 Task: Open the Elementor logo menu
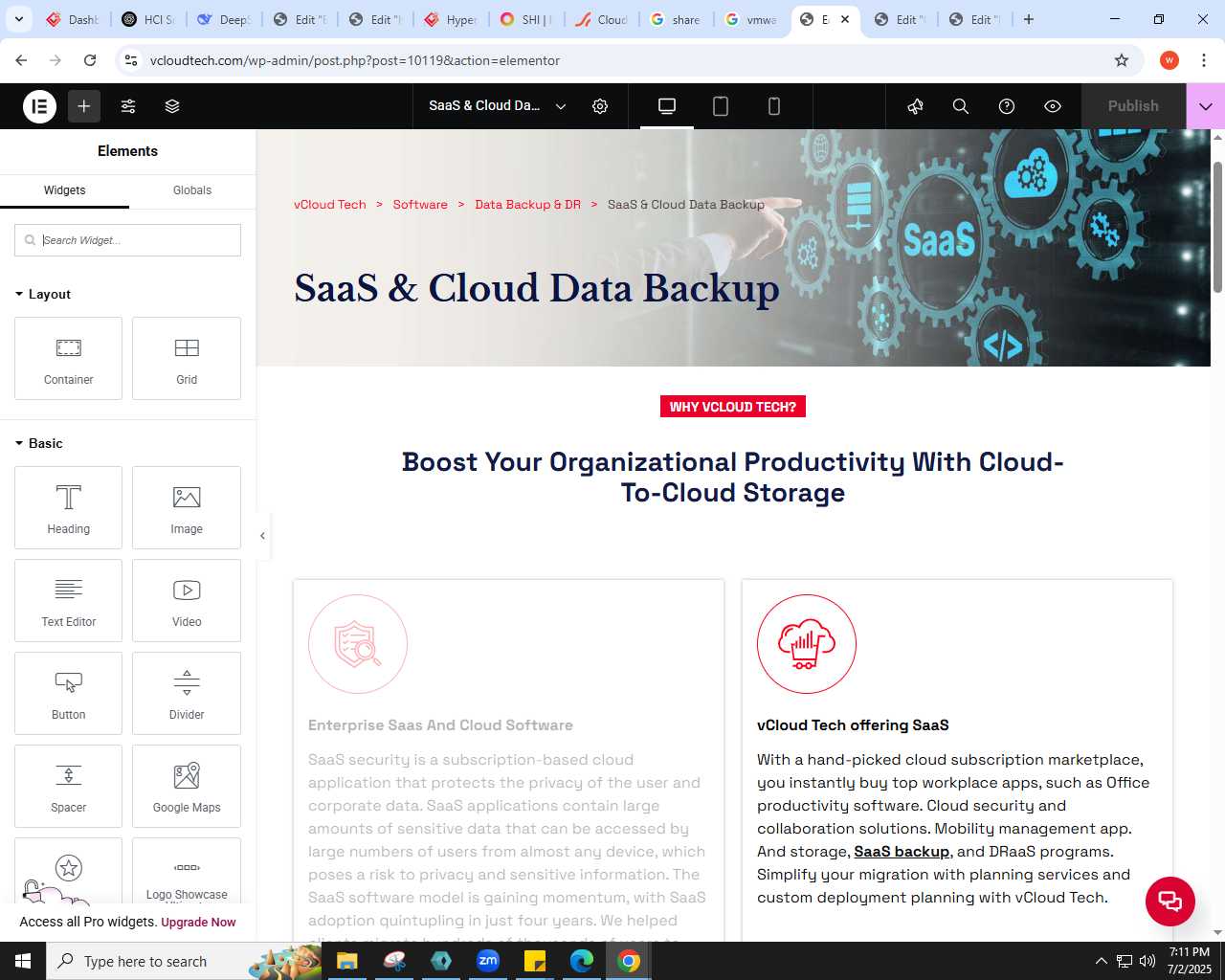39,106
